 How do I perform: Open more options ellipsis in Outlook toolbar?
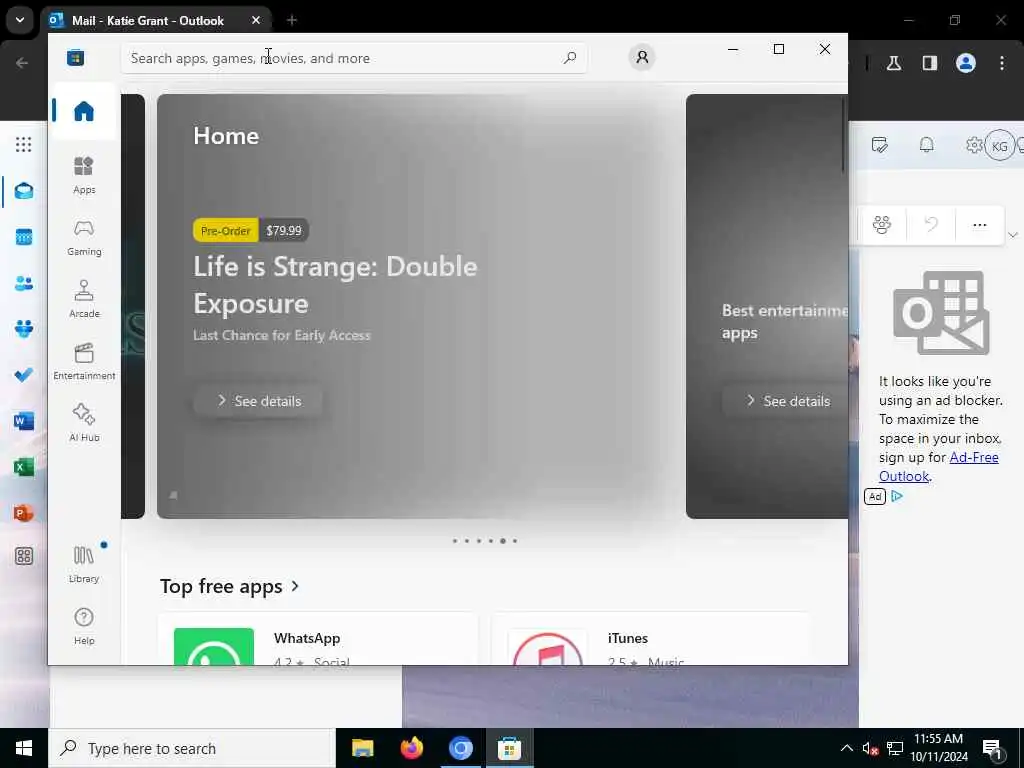tap(980, 225)
